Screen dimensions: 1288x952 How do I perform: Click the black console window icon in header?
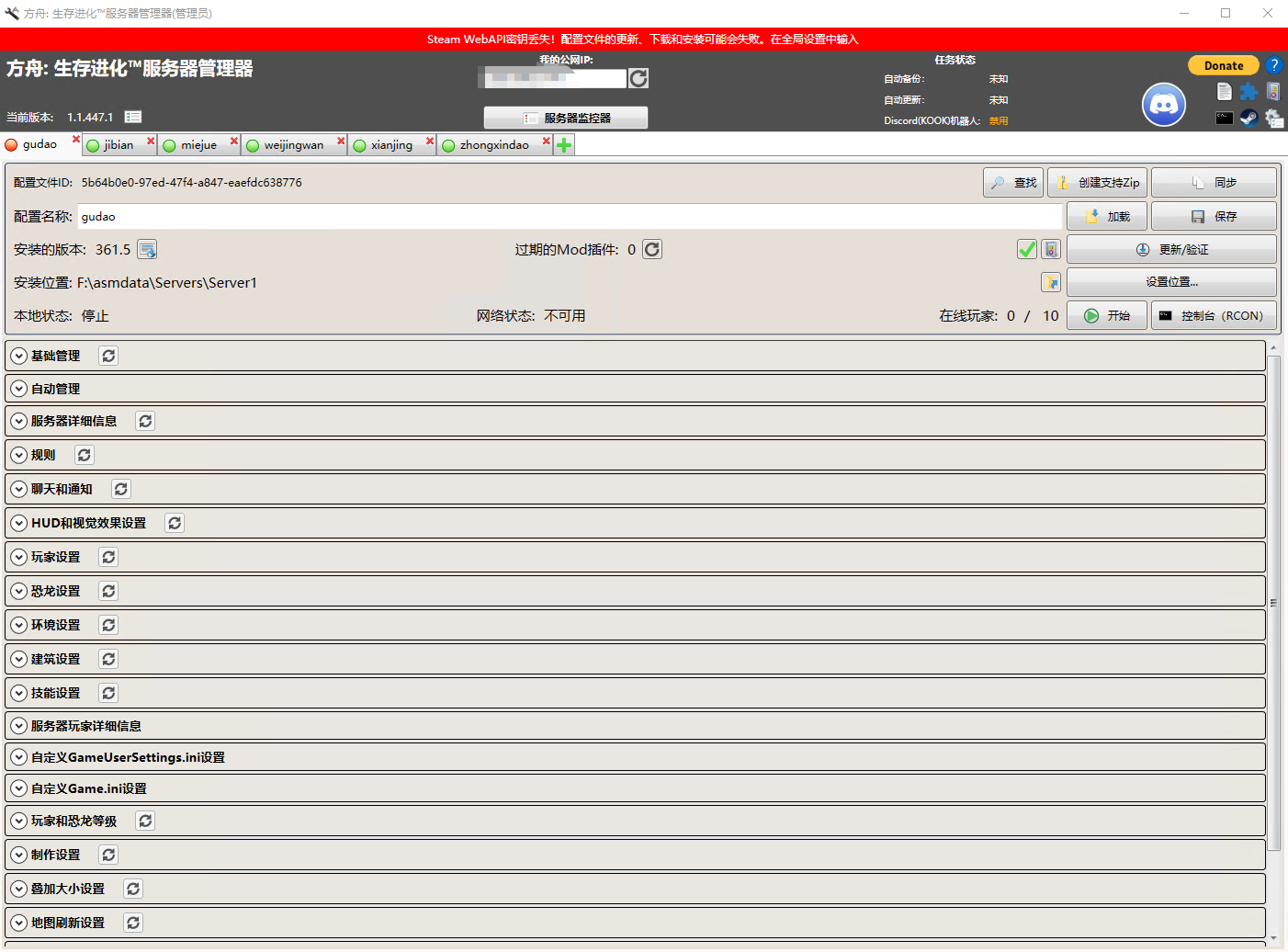(x=1224, y=118)
